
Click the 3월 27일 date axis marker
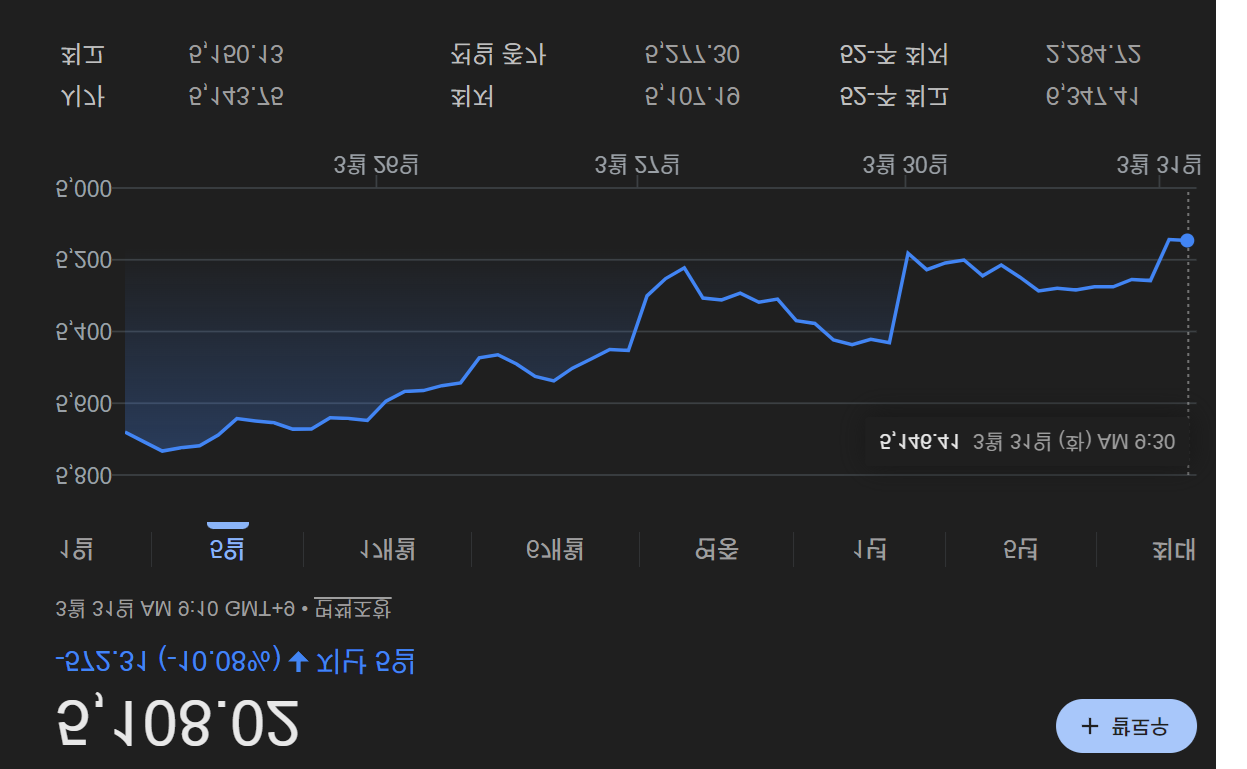pyautogui.click(x=637, y=165)
